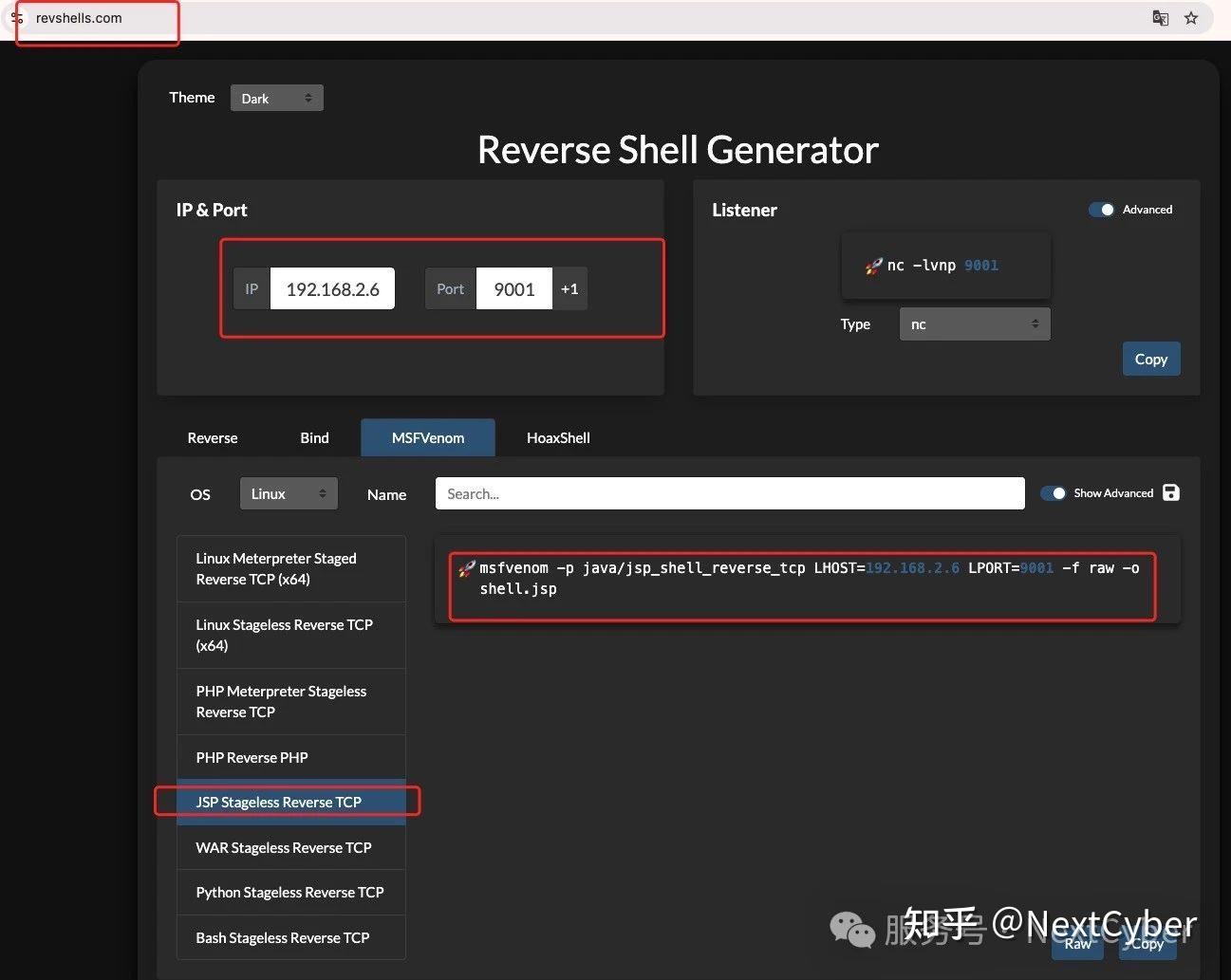The height and width of the screenshot is (980, 1231).
Task: Open the HoaxShell tab
Action: [x=558, y=437]
